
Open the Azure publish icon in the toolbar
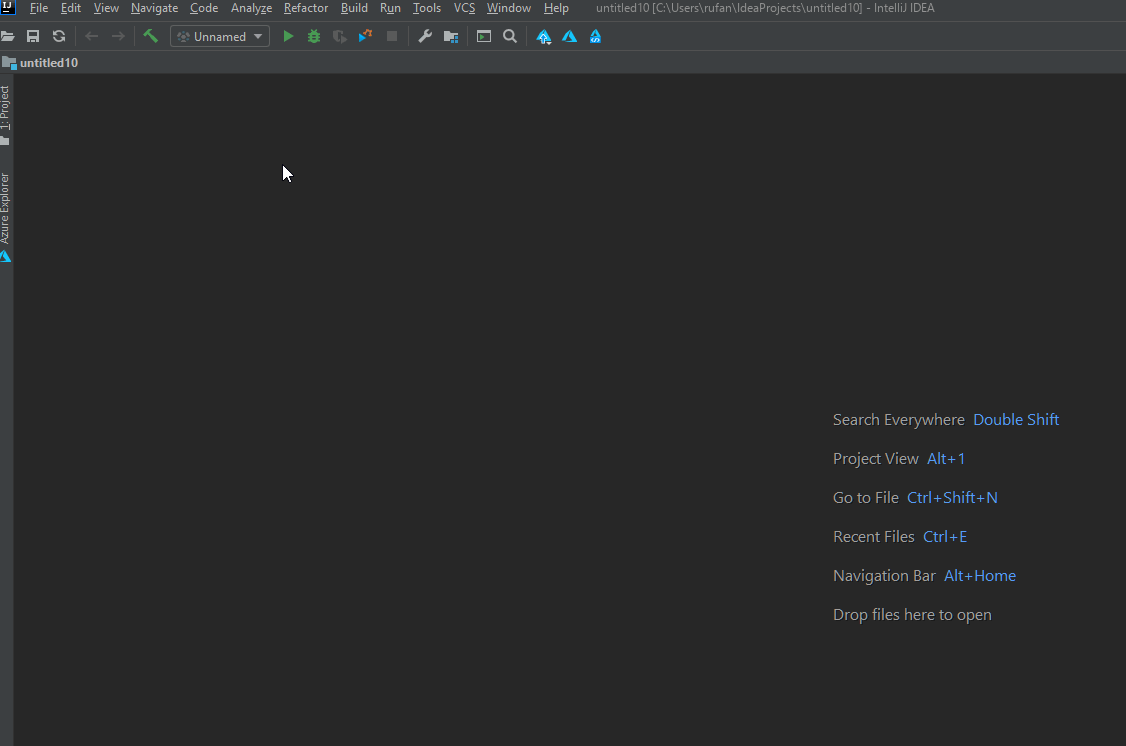coord(544,36)
